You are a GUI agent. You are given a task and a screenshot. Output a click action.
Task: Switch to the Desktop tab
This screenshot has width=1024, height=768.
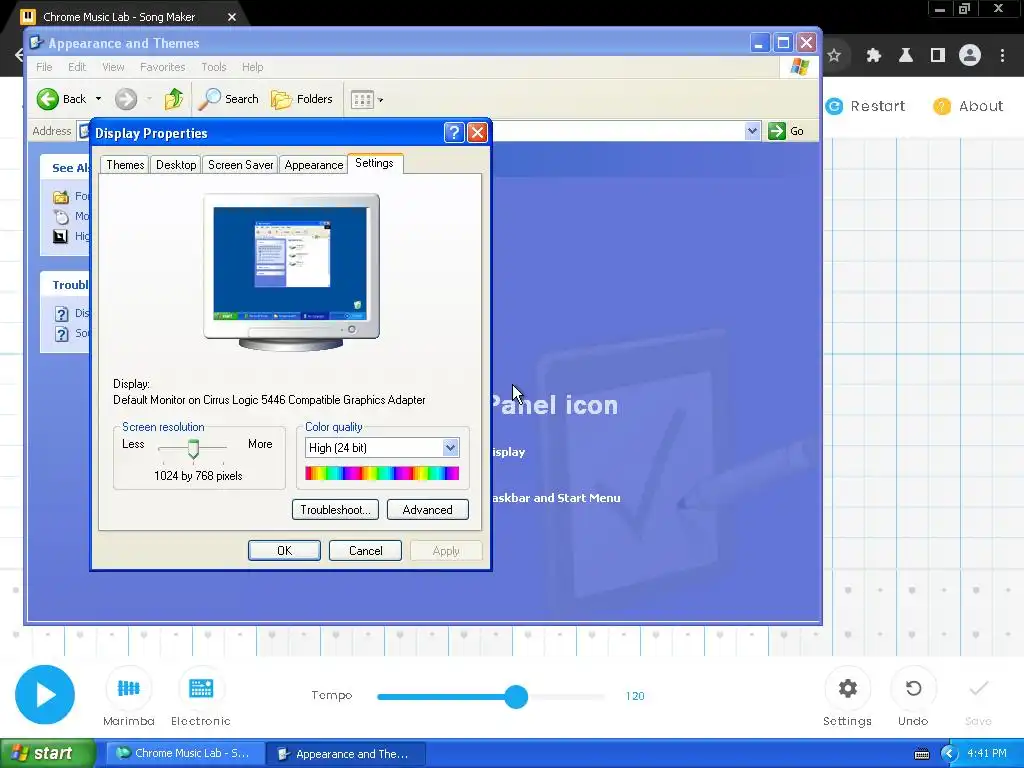point(176,165)
